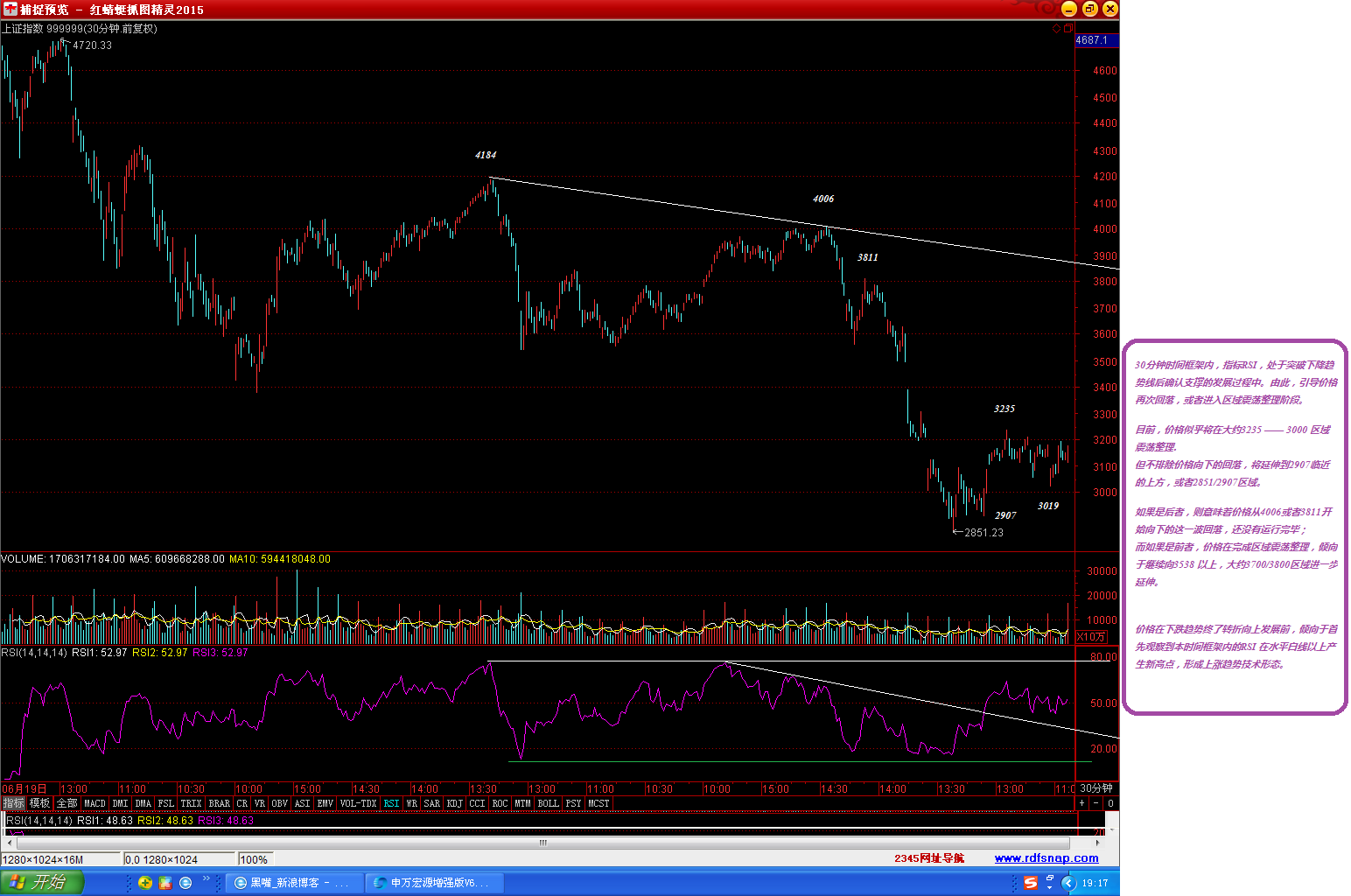The height and width of the screenshot is (896, 1351).
Task: Click the horizontal scrollbar thumb
Action: (x=542, y=843)
